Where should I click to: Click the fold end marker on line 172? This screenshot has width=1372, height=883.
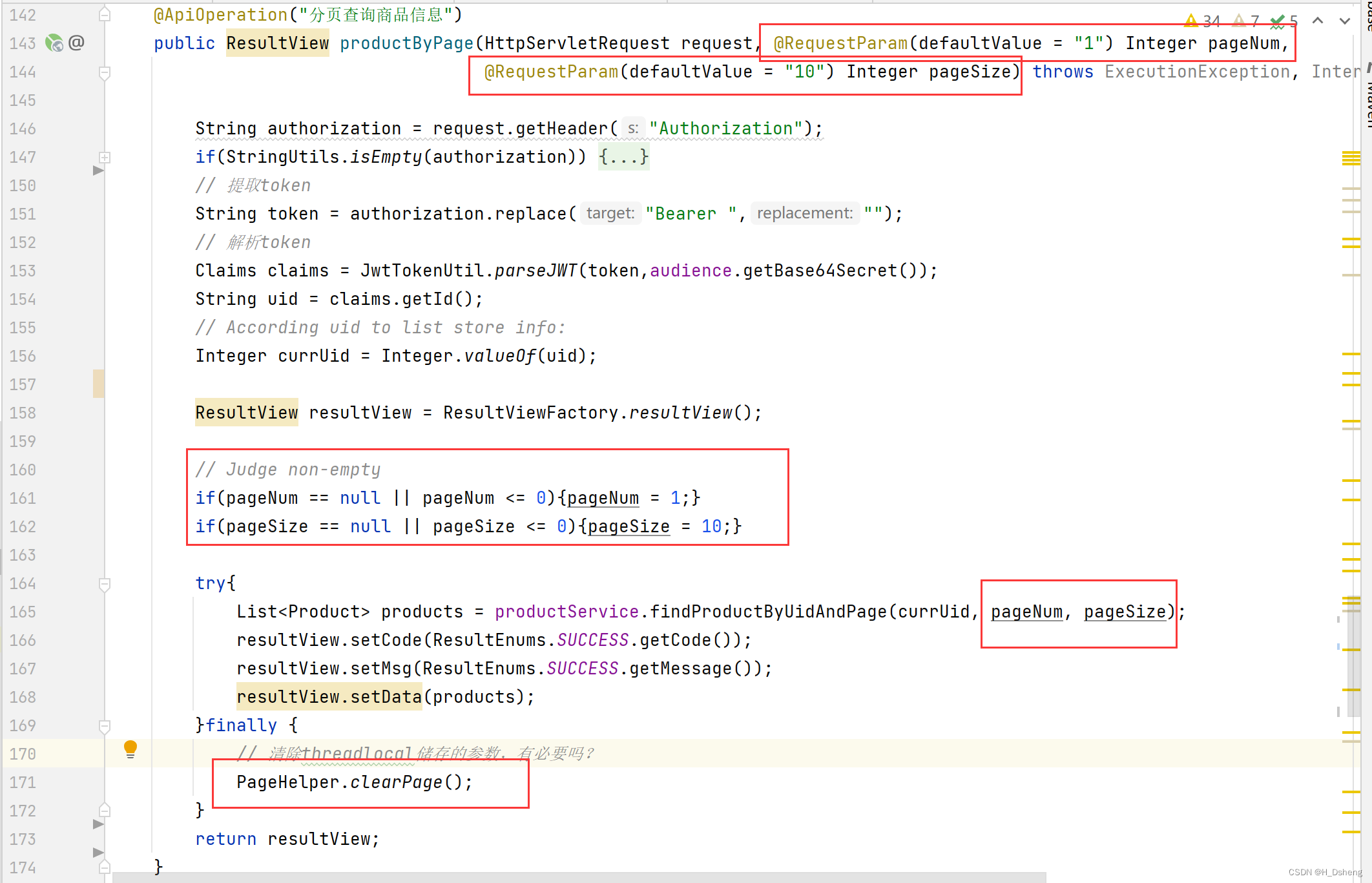pos(105,810)
